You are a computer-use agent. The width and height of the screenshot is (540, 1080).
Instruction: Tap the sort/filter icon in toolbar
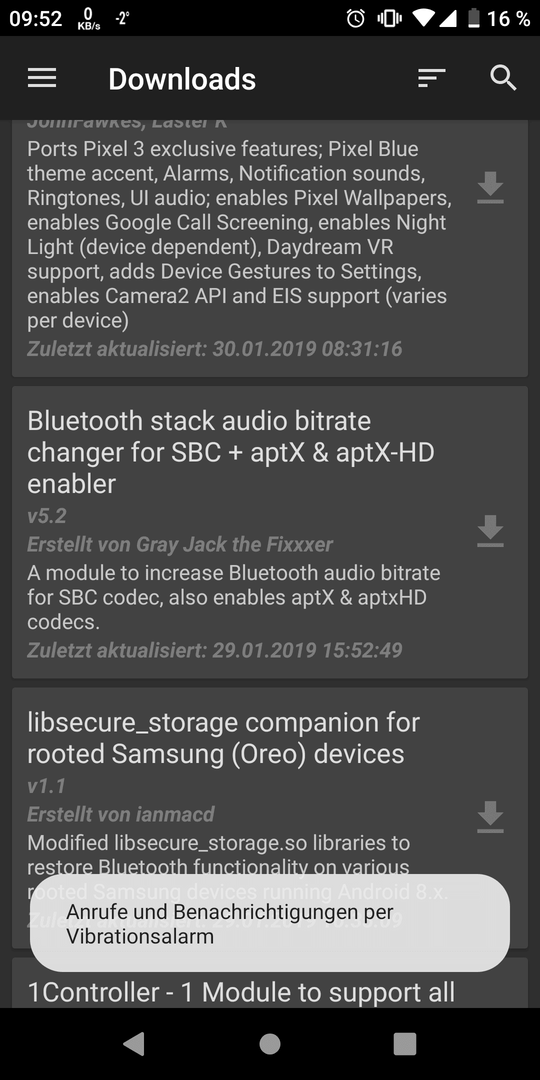tap(432, 78)
